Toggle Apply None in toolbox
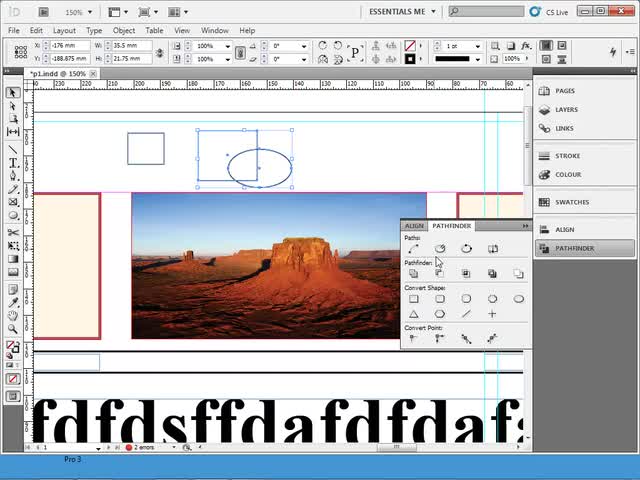Screen dimensions: 640x480 pos(13,379)
